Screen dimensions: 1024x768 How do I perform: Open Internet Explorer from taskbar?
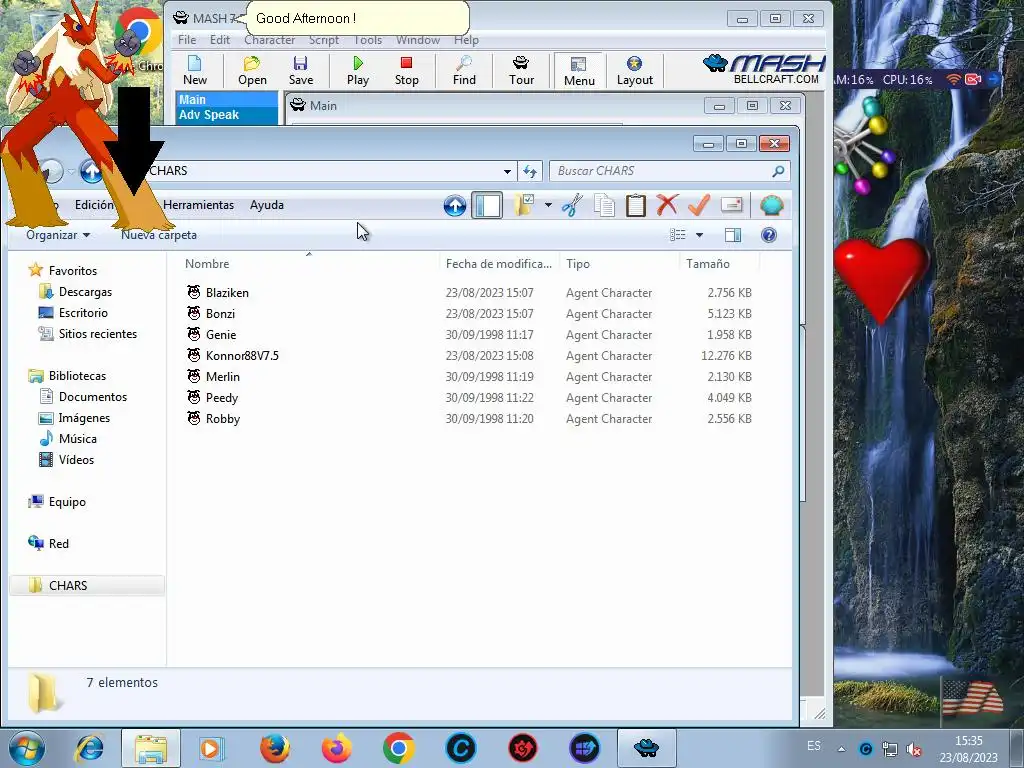click(89, 748)
